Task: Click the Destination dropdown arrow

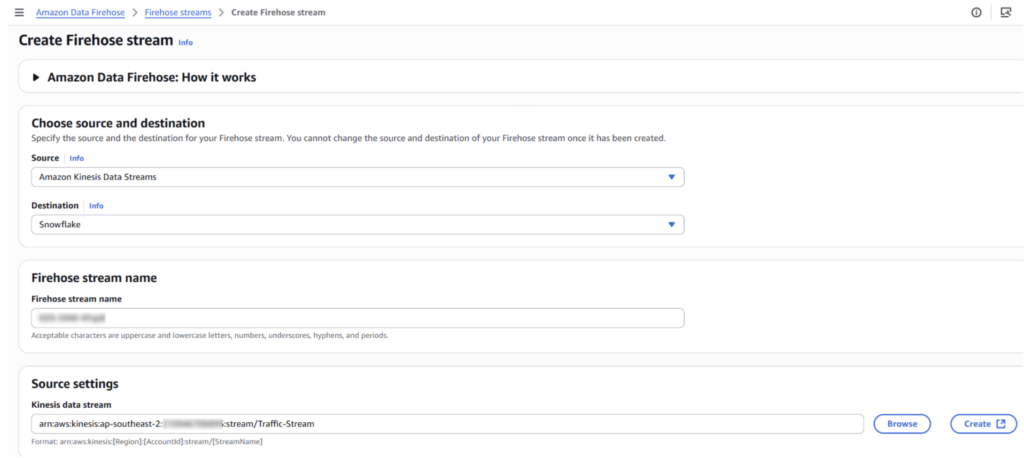Action: pyautogui.click(x=671, y=224)
